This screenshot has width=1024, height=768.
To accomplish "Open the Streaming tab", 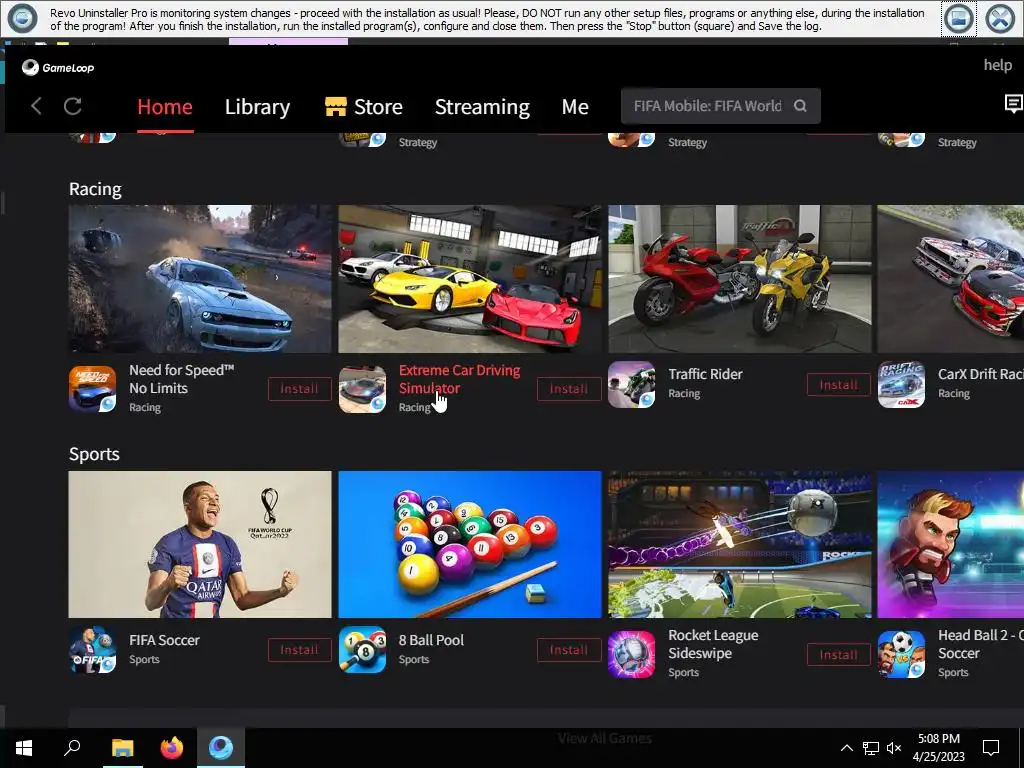I will tap(482, 106).
